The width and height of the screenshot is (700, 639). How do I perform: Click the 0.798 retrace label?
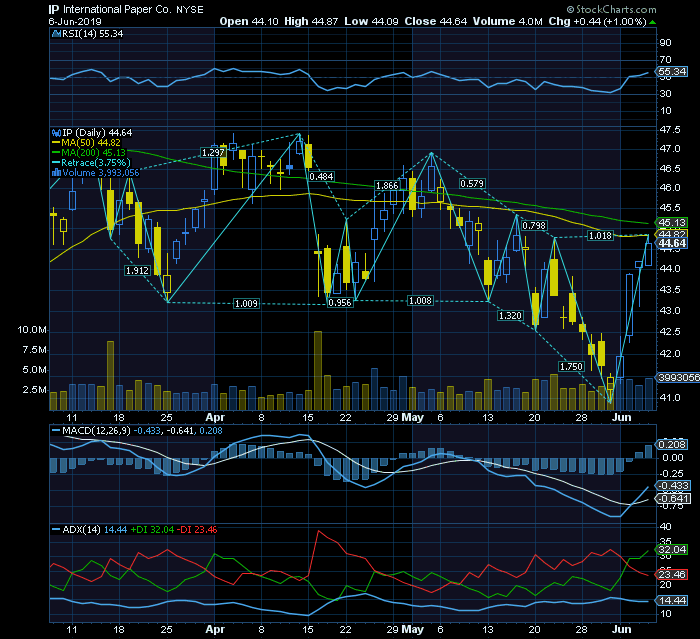(534, 226)
